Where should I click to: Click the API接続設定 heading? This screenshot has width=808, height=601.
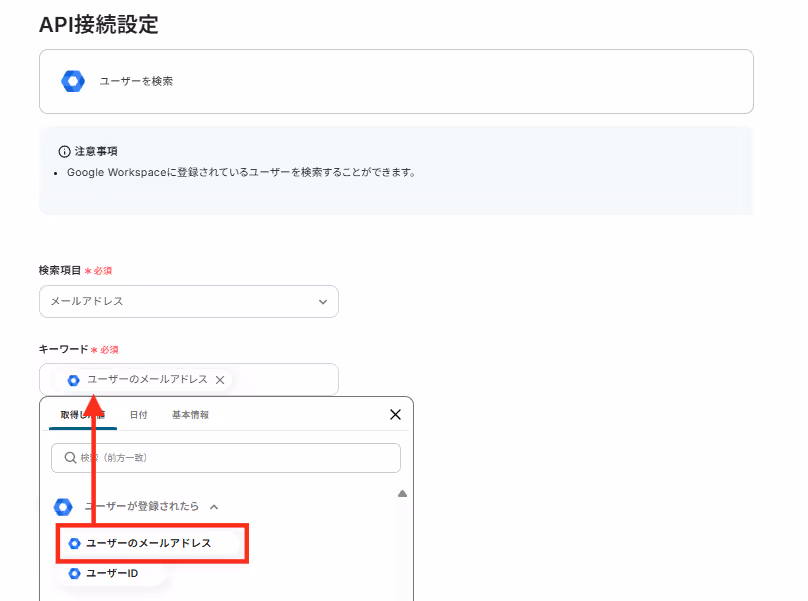99,24
